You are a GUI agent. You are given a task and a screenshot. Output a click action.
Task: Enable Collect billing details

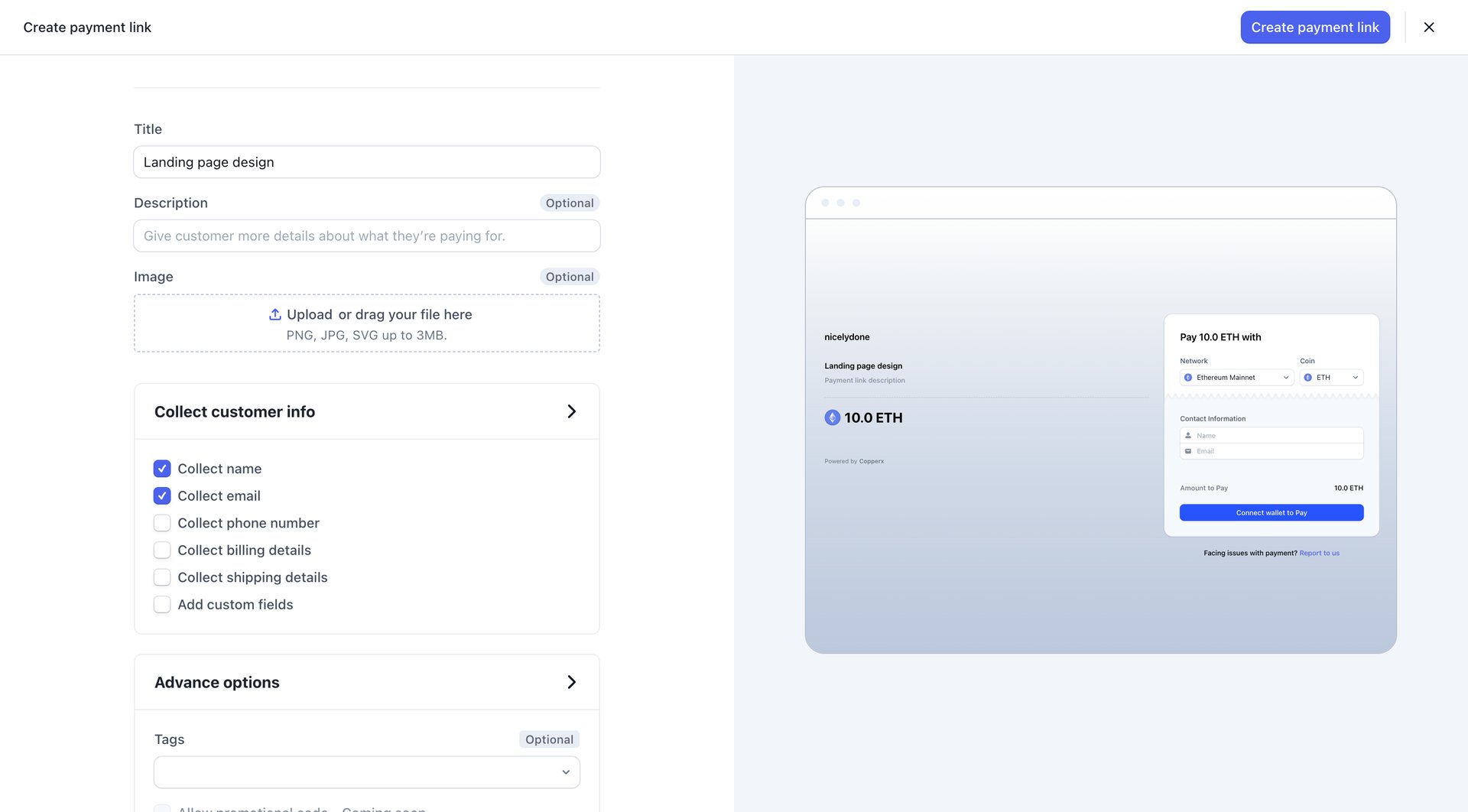pyautogui.click(x=162, y=550)
